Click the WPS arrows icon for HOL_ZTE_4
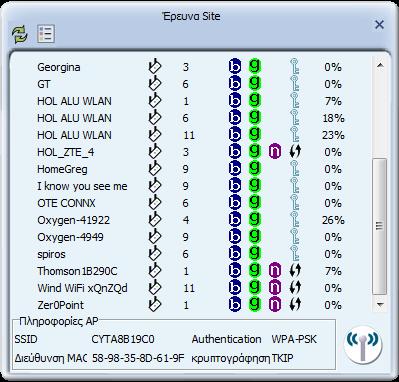 point(295,152)
